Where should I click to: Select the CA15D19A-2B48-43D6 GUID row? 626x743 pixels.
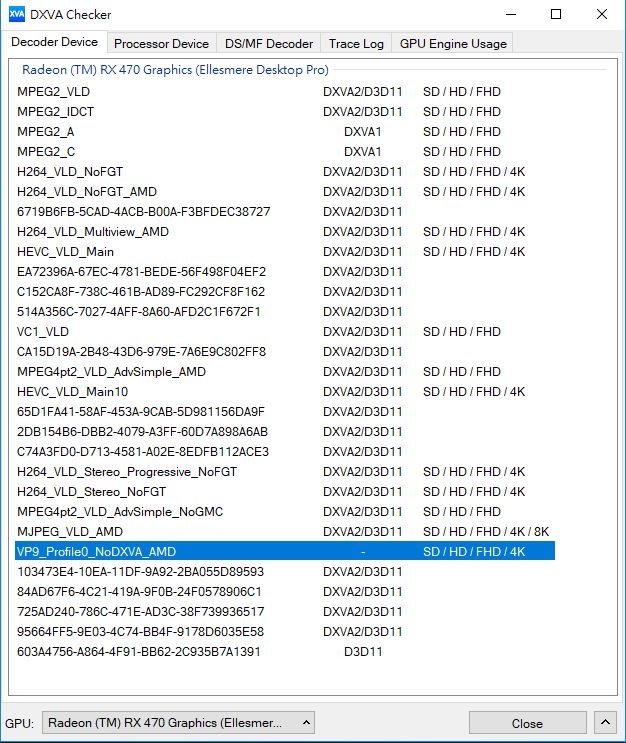[285, 352]
